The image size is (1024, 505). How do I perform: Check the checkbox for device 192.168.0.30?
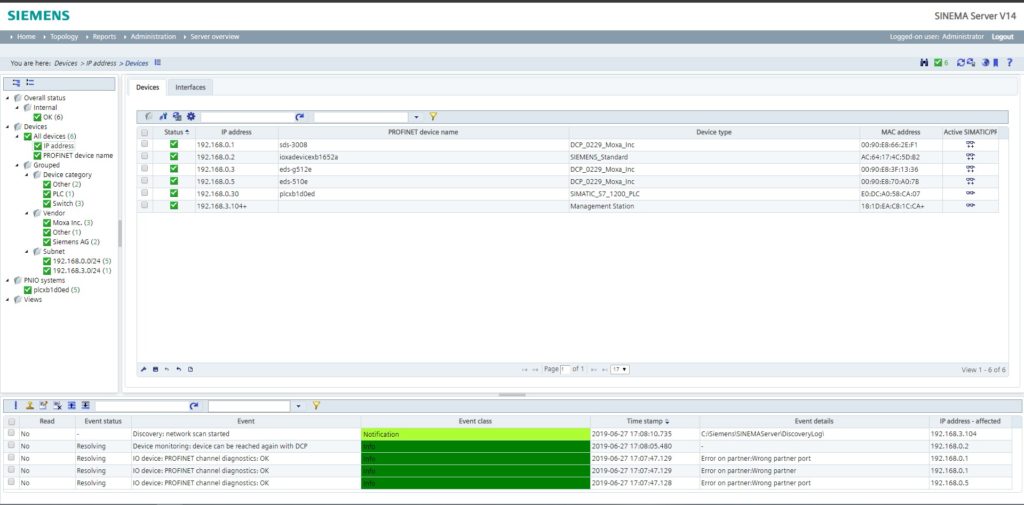pyautogui.click(x=145, y=193)
